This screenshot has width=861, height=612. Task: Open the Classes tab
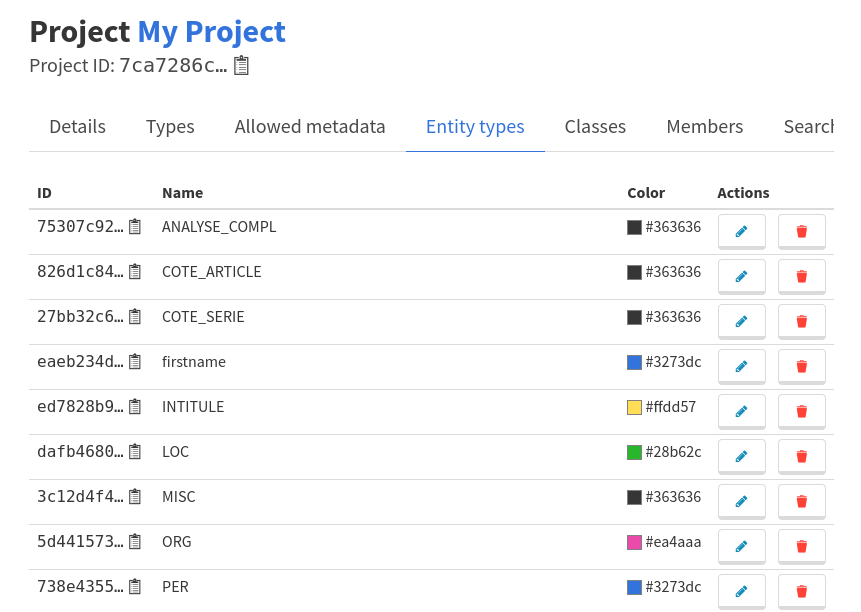point(595,126)
